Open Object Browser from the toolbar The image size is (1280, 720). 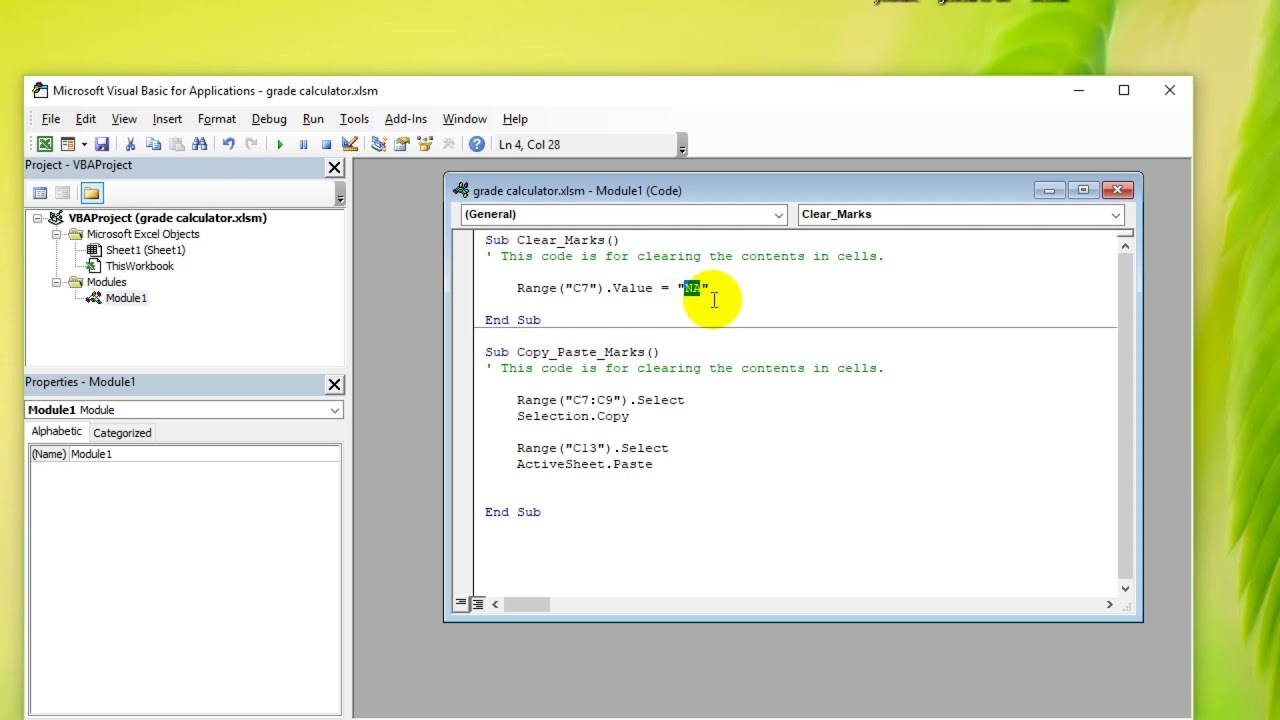pyautogui.click(x=425, y=144)
